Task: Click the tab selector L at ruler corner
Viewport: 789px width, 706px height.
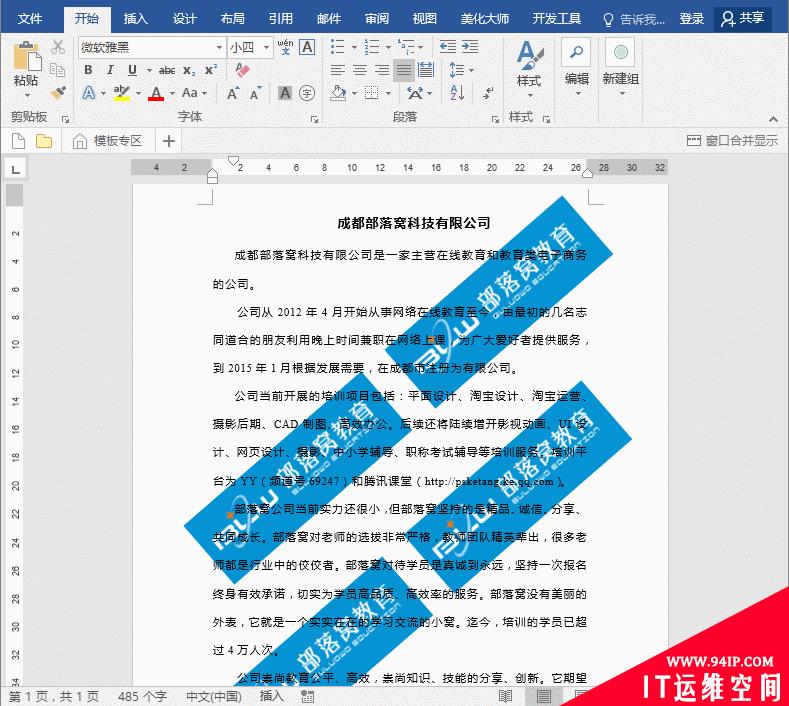Action: click(16, 169)
